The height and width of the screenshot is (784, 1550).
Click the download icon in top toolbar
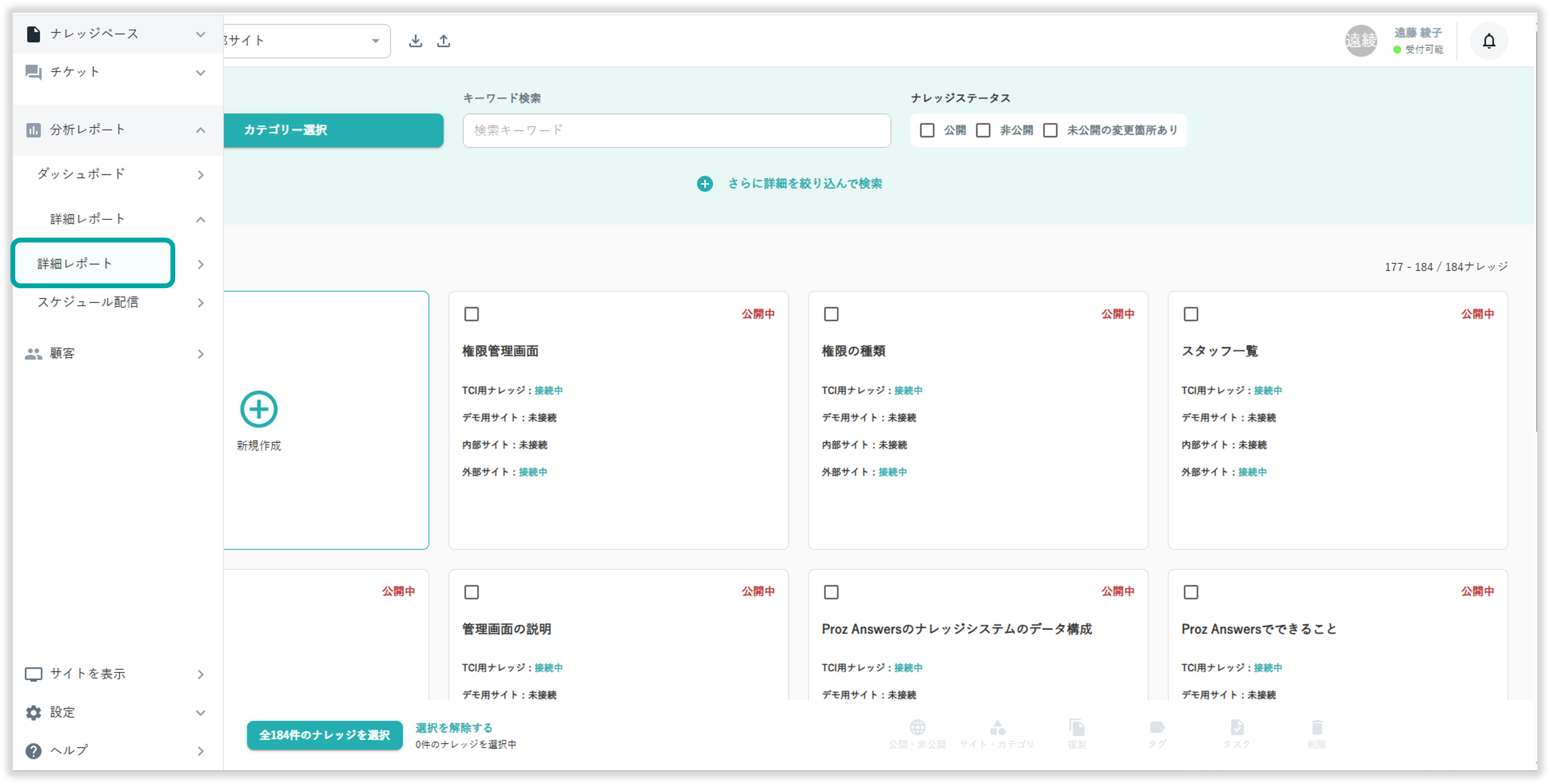(x=415, y=41)
